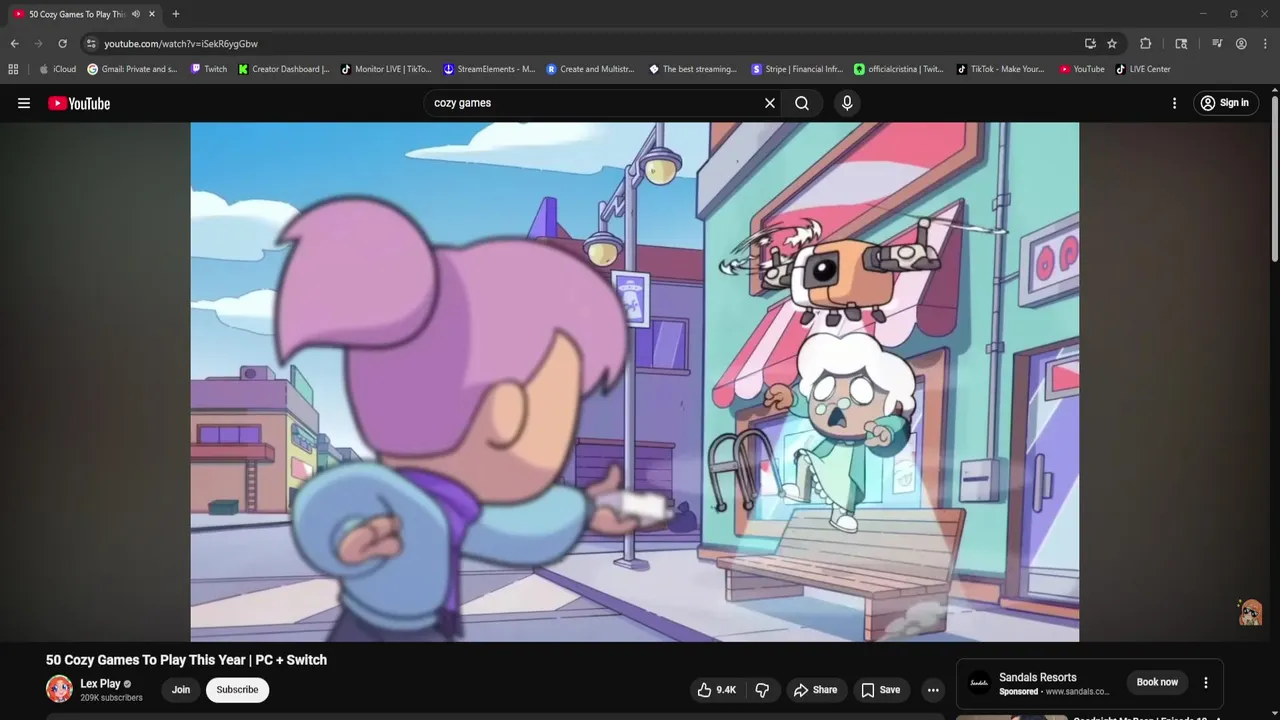Click the video player to pause
This screenshot has height=720, width=1280.
635,381
